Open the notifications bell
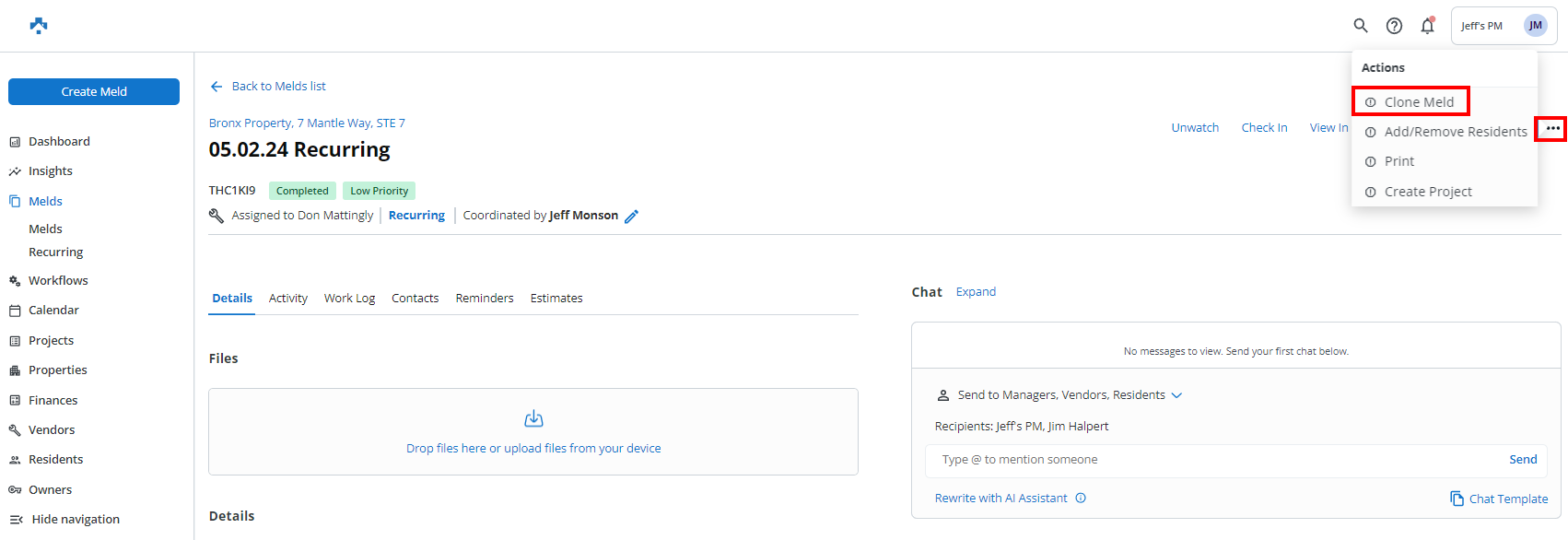The height and width of the screenshot is (540, 1568). (1427, 26)
